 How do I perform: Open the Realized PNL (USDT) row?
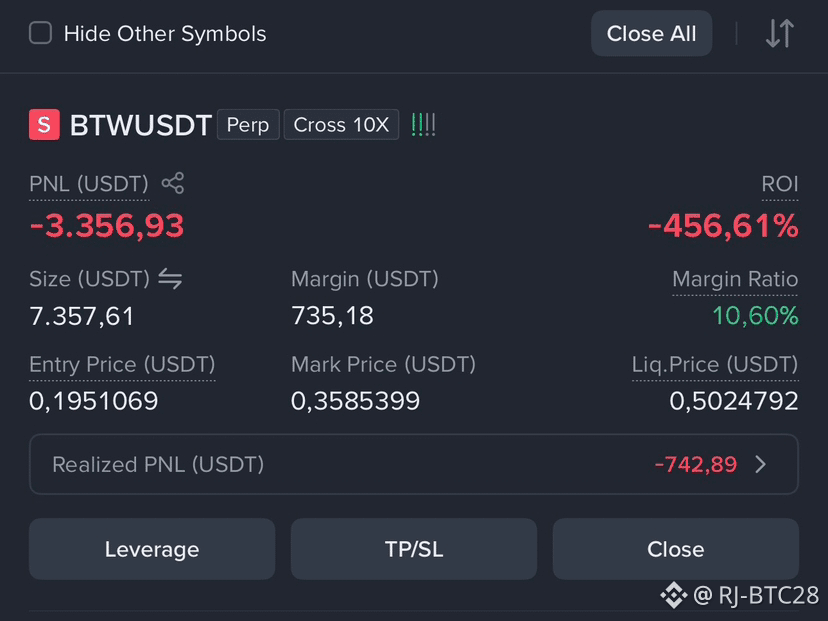pos(413,464)
